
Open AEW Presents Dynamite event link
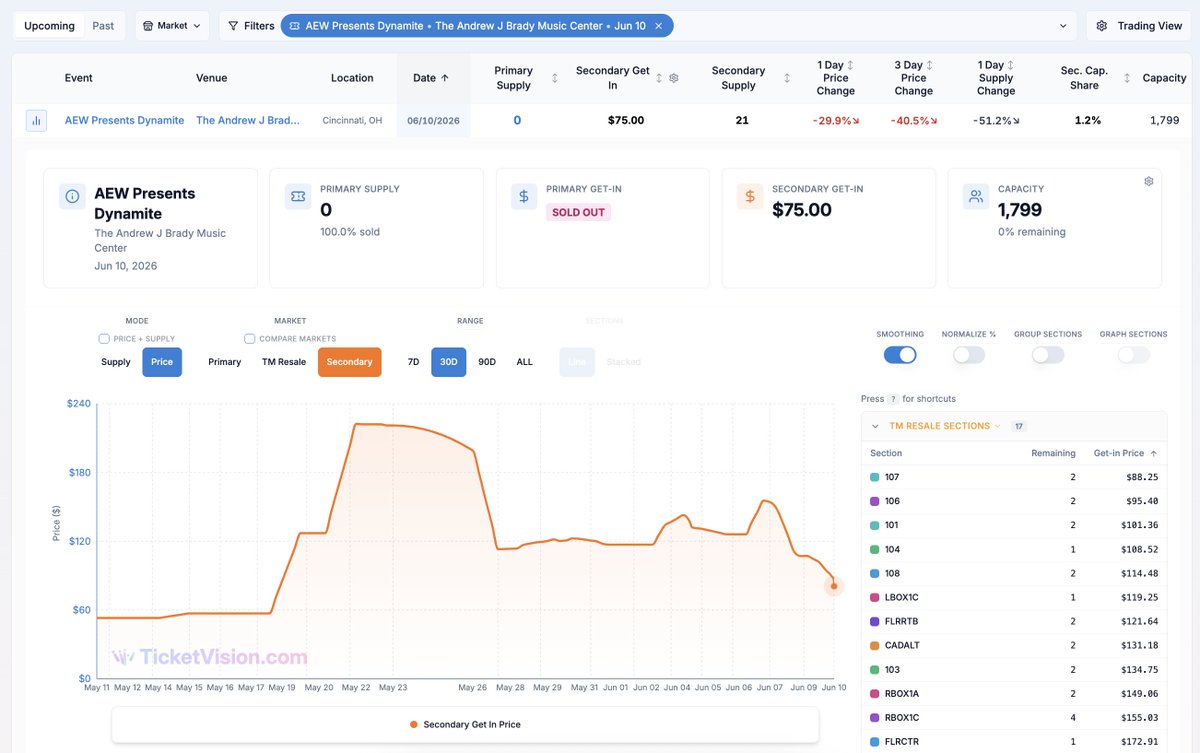pos(125,120)
